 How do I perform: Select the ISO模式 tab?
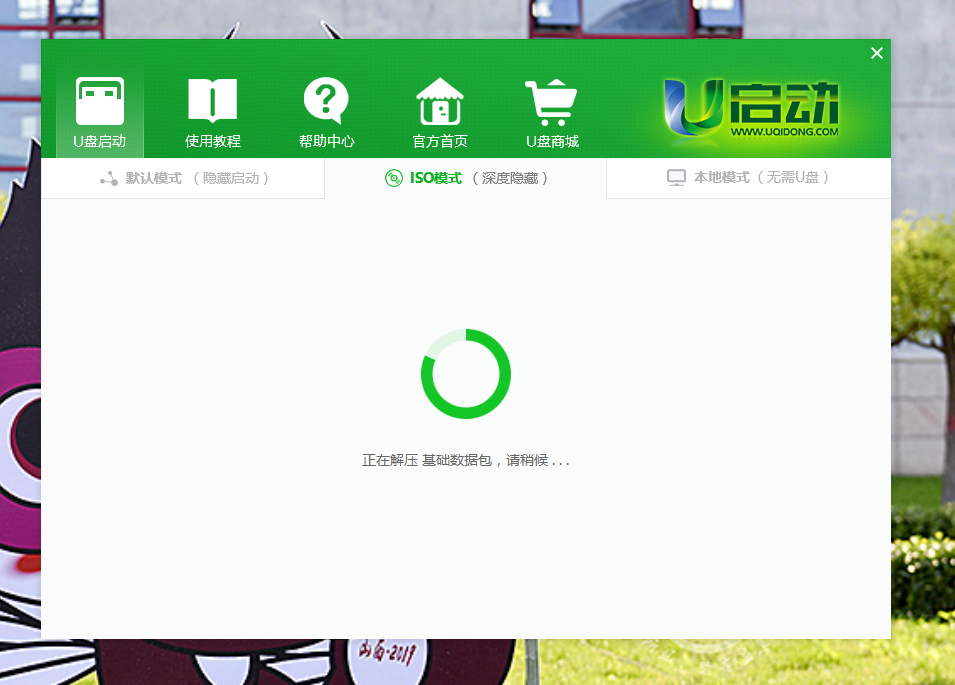435,178
